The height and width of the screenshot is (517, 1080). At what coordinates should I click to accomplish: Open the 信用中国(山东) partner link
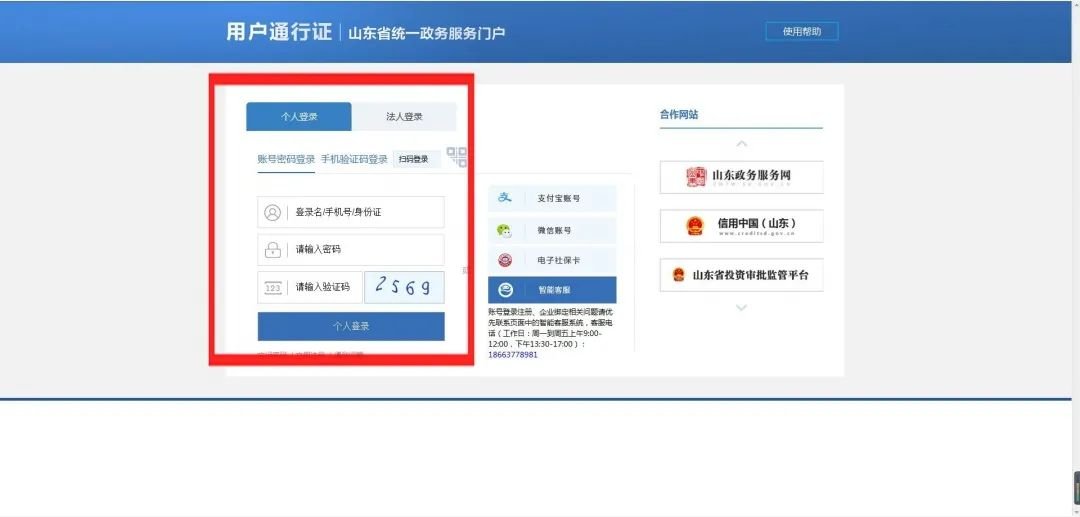coord(742,226)
